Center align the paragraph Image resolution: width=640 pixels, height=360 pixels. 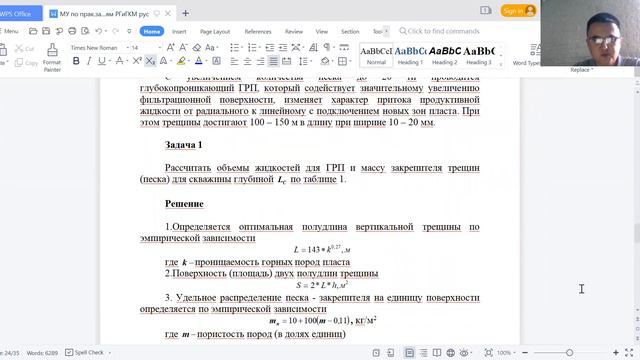(247, 61)
